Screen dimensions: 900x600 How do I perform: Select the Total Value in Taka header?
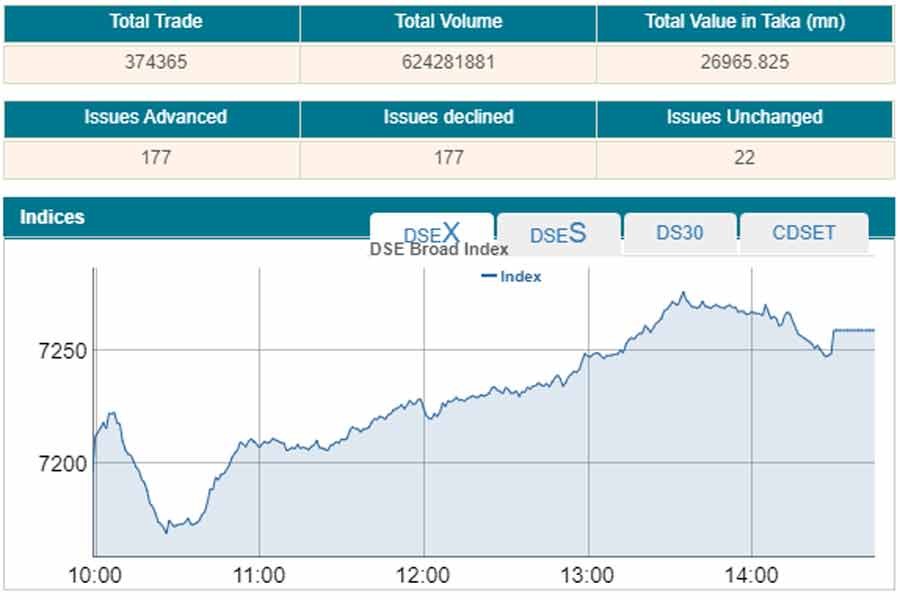tap(744, 22)
